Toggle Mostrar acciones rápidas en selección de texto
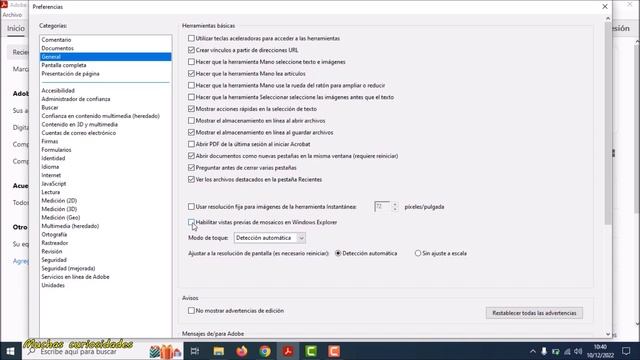 [x=191, y=109]
